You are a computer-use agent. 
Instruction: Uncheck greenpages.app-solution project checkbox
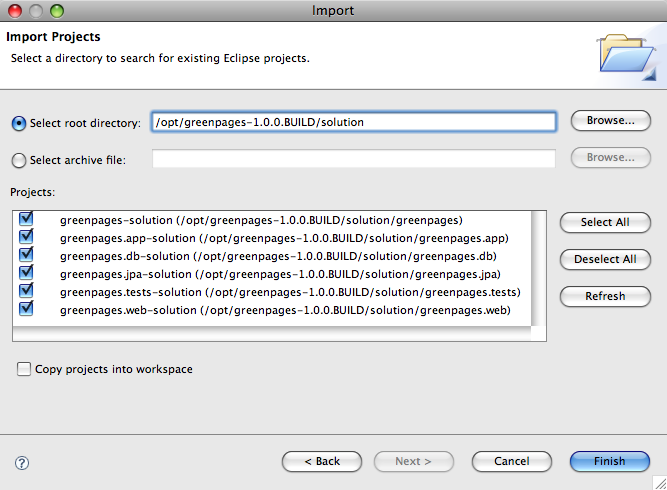click(x=26, y=237)
